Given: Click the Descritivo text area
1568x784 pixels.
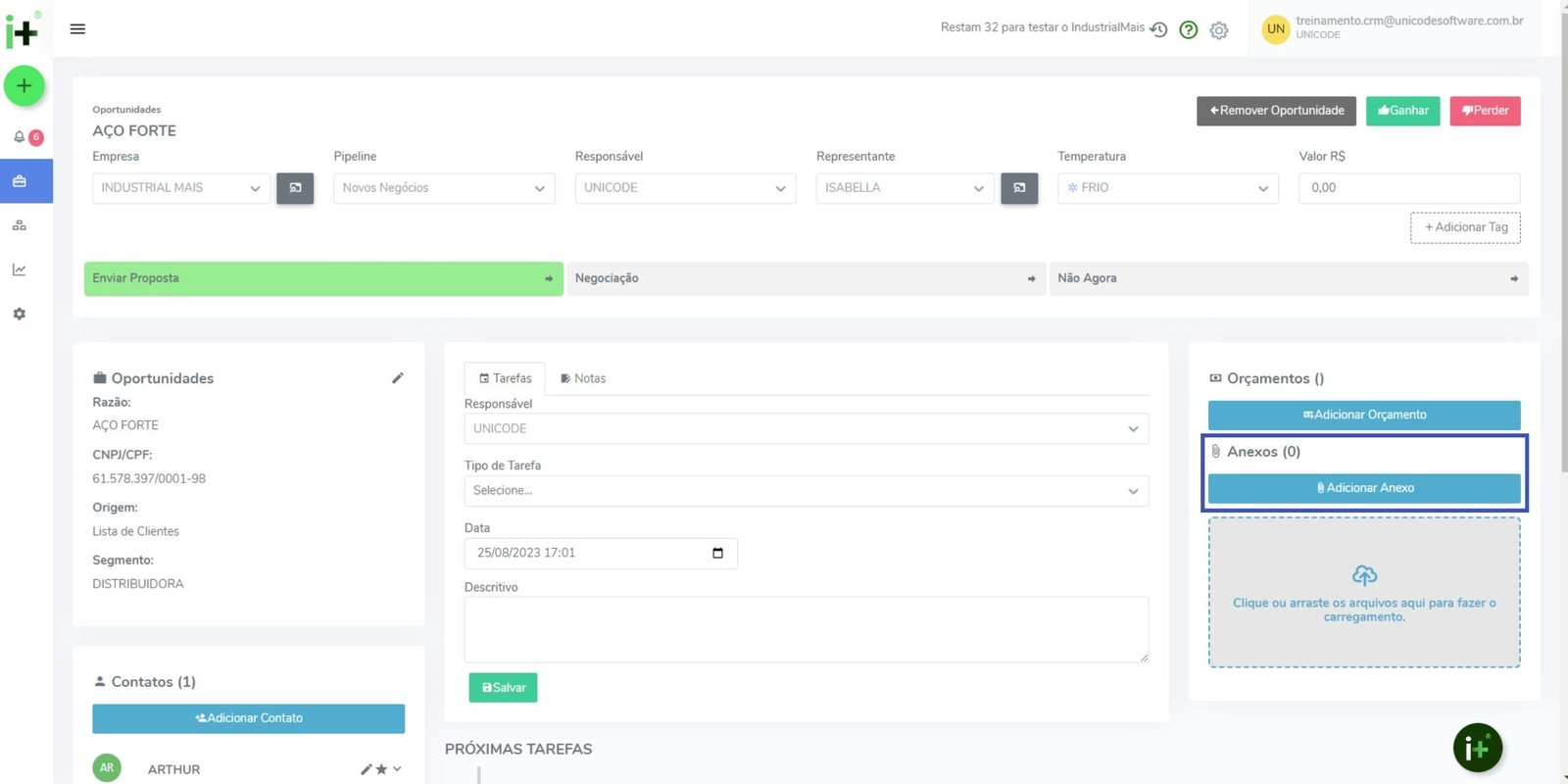Looking at the screenshot, I should [806, 629].
